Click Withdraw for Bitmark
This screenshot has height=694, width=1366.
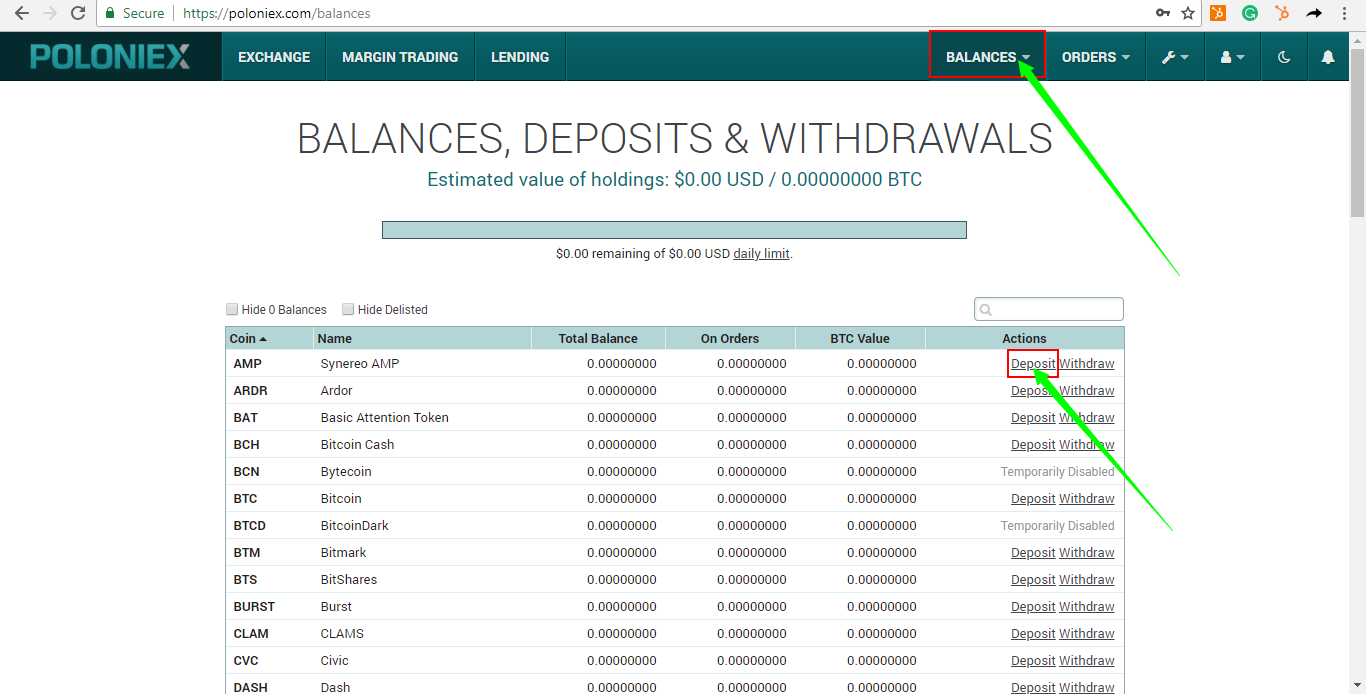coord(1087,553)
